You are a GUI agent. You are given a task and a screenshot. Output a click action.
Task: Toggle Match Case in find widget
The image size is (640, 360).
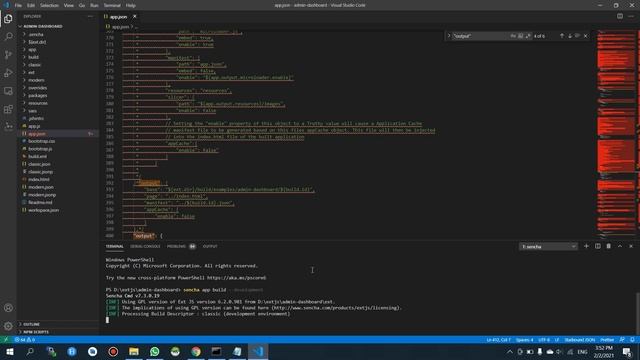[x=513, y=36]
